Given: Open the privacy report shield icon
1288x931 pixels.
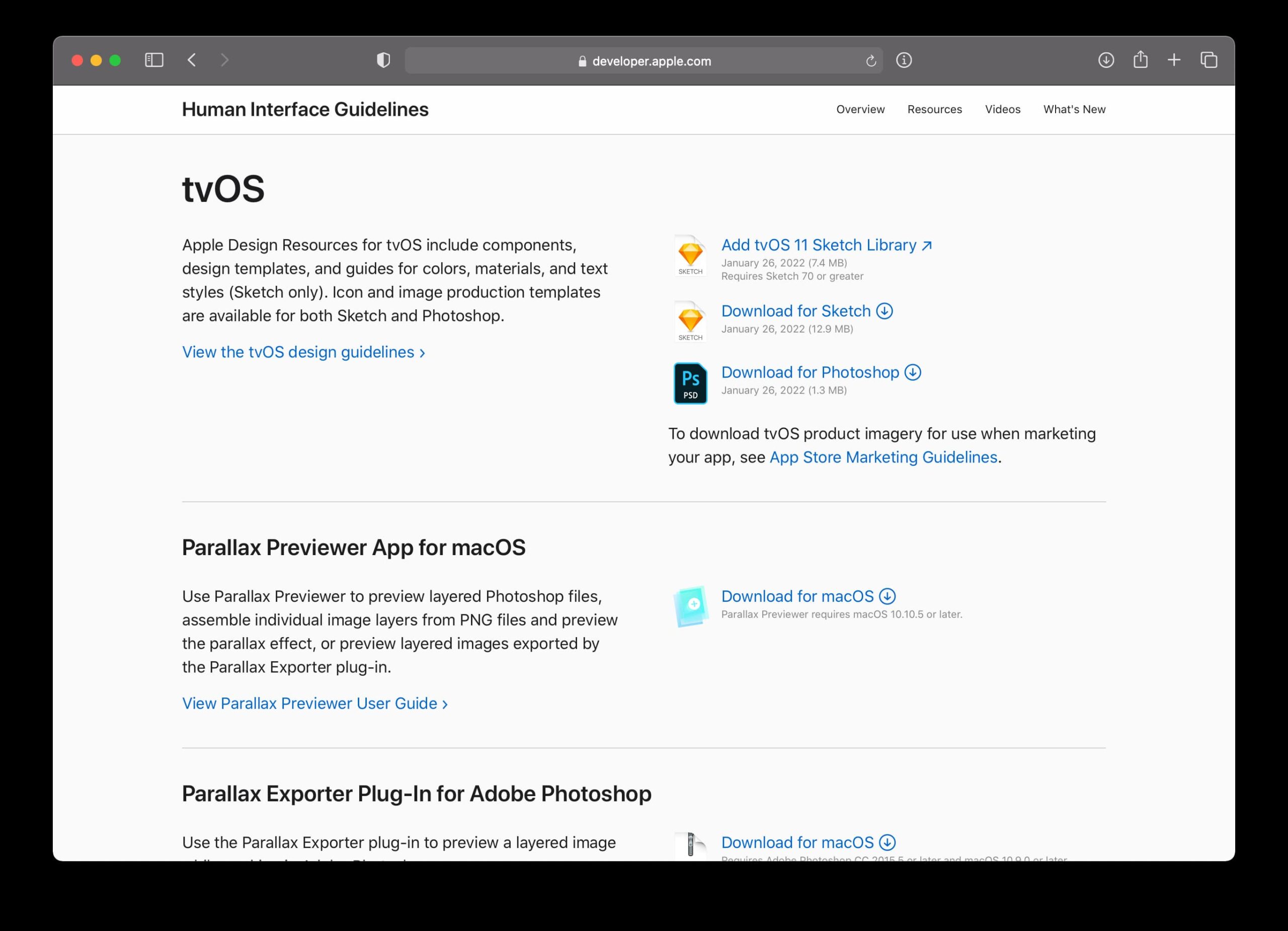Looking at the screenshot, I should coord(383,60).
